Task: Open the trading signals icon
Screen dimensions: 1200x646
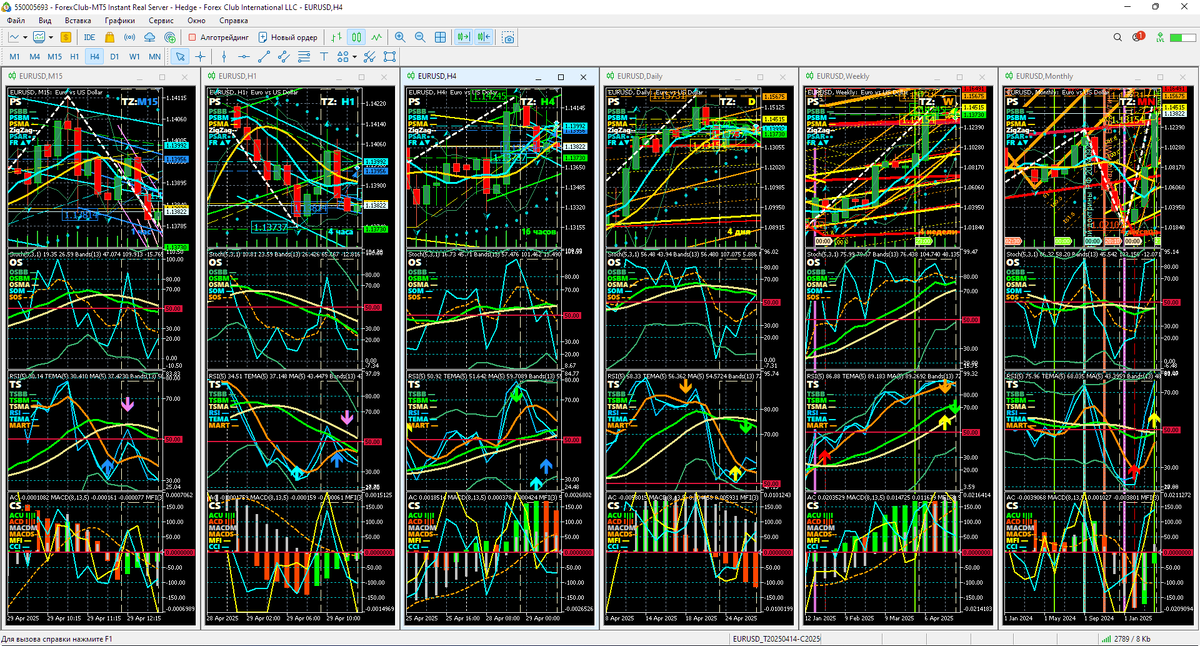Action: [130, 37]
